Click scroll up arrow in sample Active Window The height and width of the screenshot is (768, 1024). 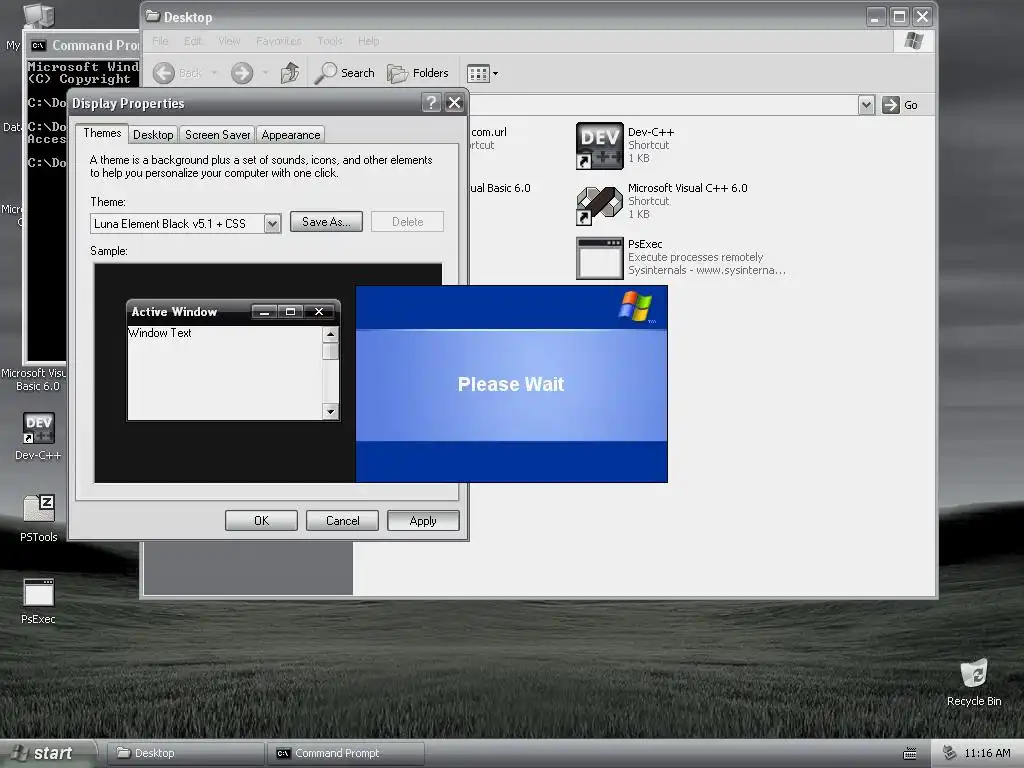click(x=330, y=334)
